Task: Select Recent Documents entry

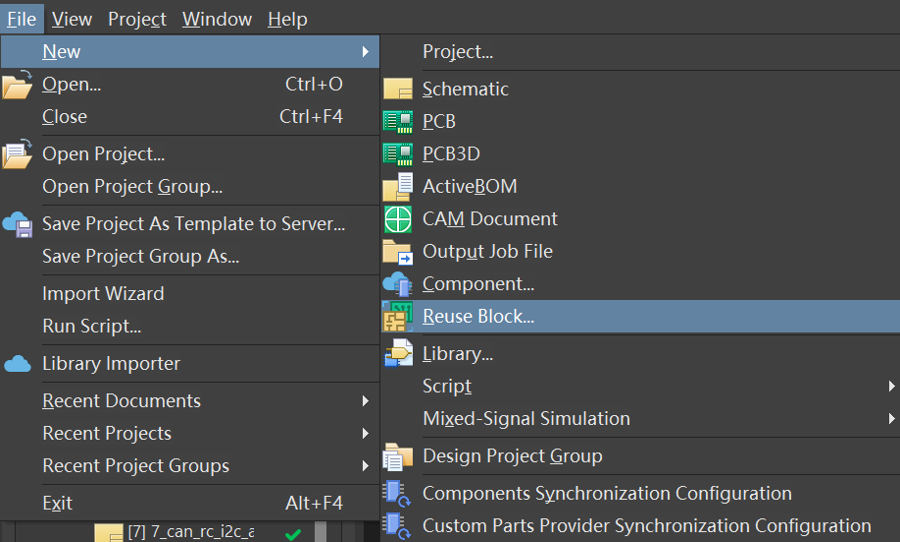Action: (x=190, y=401)
